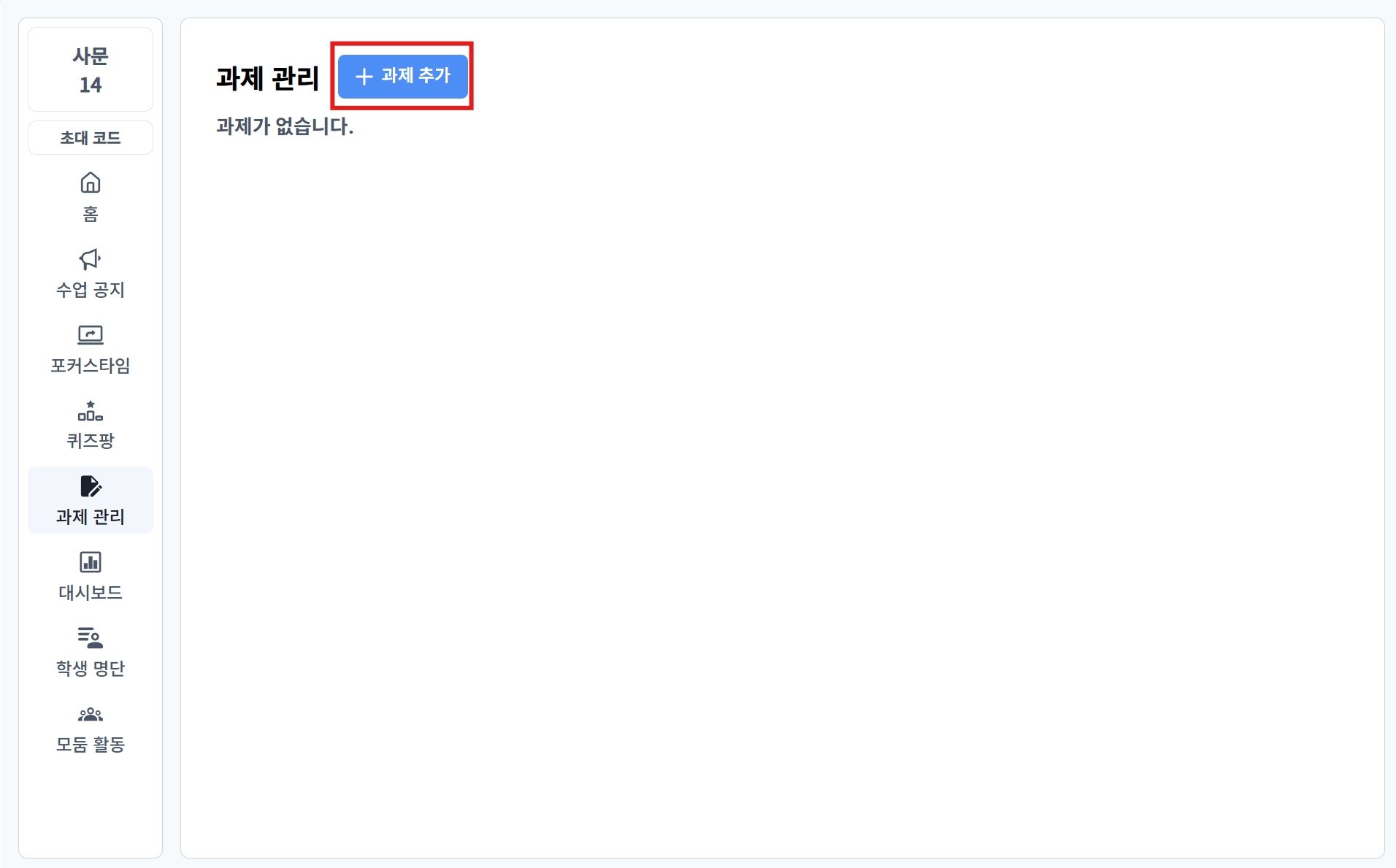
Task: Open the 퀴즈팡 menu label
Action: (91, 441)
